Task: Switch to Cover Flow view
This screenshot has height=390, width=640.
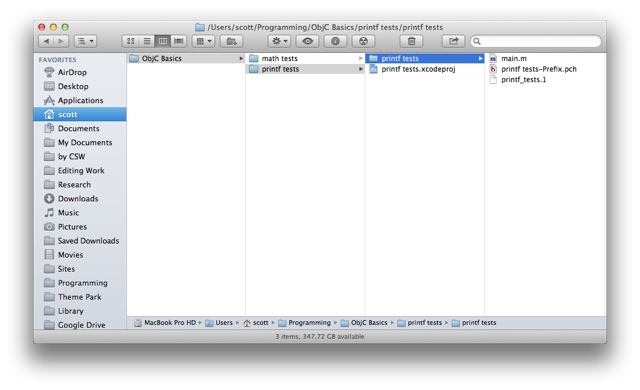Action: click(179, 41)
